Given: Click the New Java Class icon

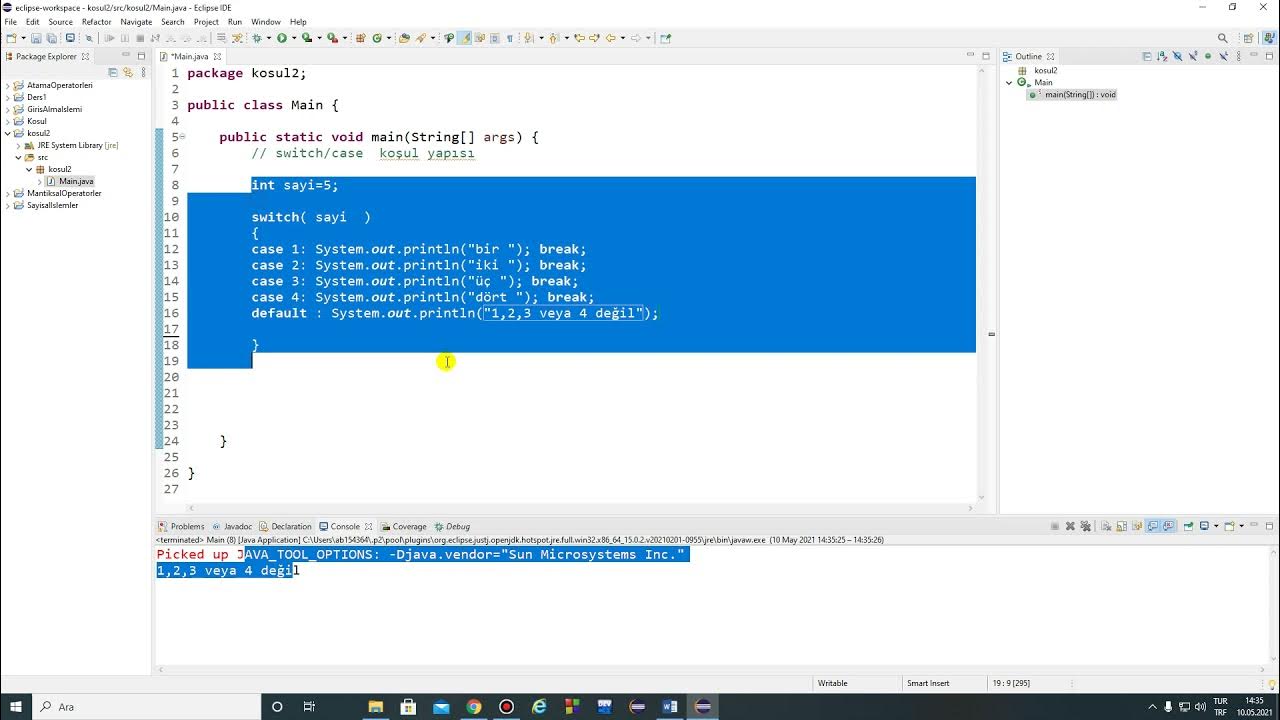Looking at the screenshot, I should click(378, 38).
